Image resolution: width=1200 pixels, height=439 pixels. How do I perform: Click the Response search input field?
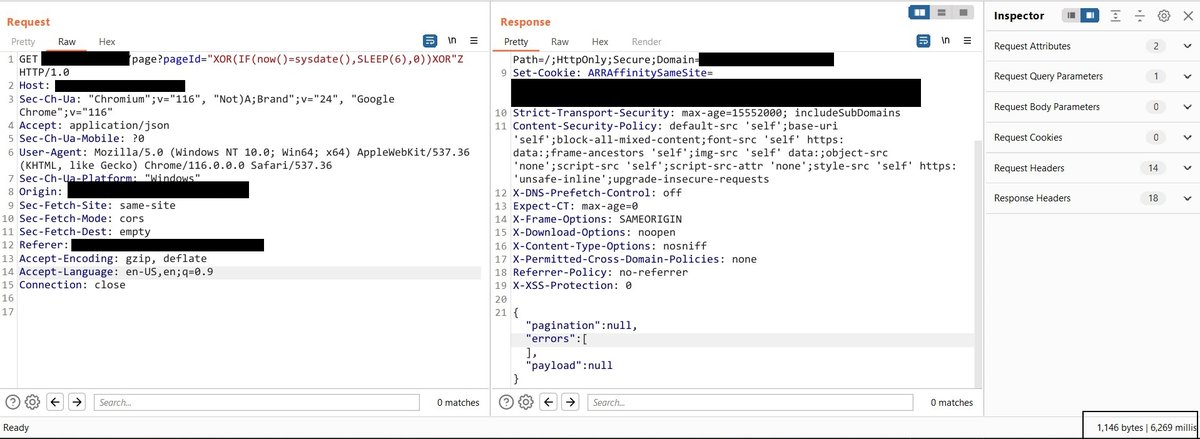[750, 402]
